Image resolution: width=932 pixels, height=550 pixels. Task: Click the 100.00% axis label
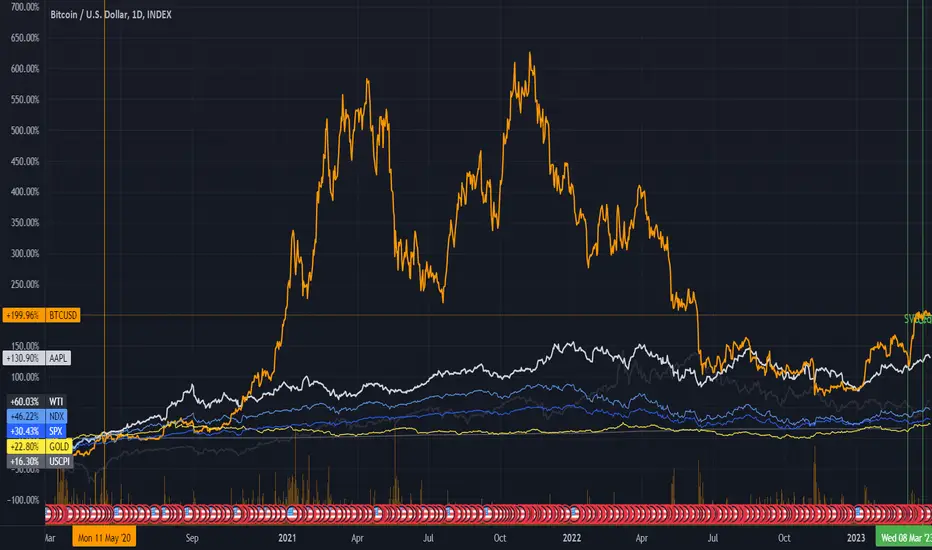pyautogui.click(x=25, y=377)
